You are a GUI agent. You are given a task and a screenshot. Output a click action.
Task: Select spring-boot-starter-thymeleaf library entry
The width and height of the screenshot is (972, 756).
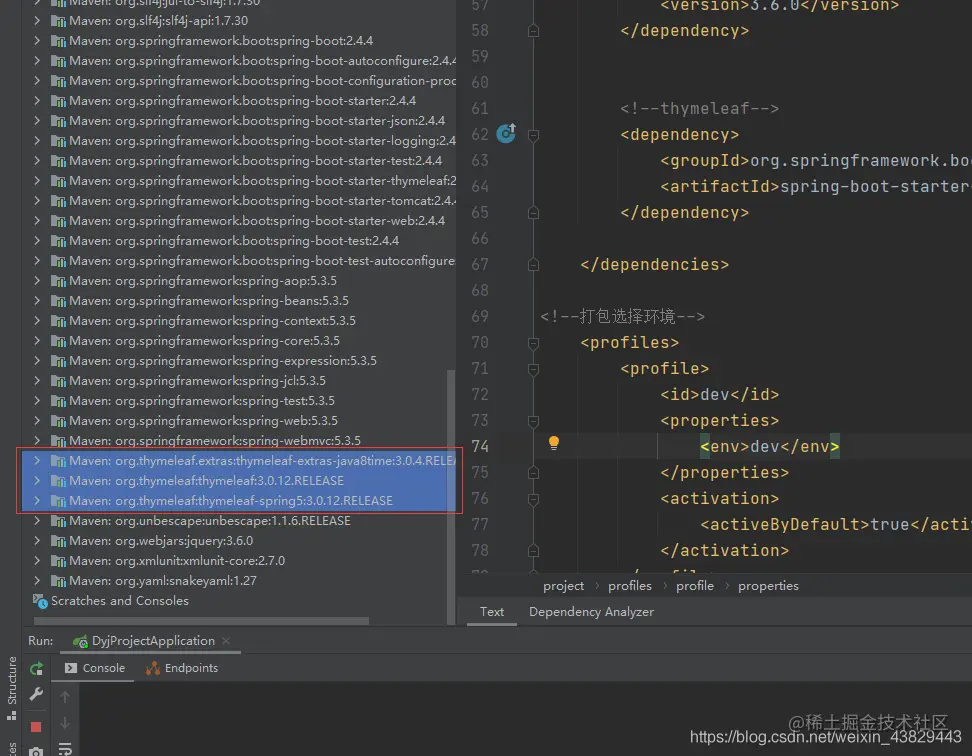pyautogui.click(x=262, y=181)
